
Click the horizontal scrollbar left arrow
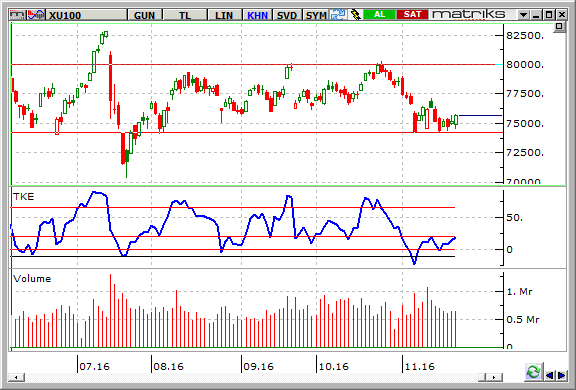[x=16, y=377]
